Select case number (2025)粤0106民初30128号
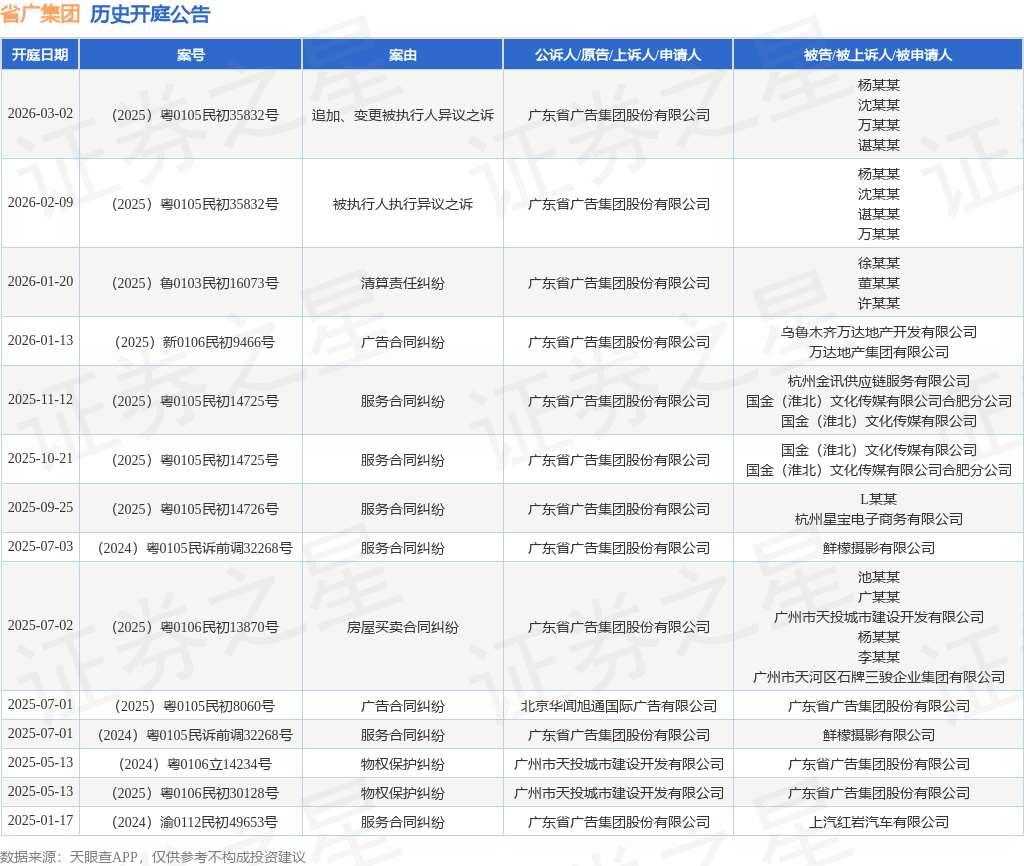1024x866 pixels. (195, 794)
